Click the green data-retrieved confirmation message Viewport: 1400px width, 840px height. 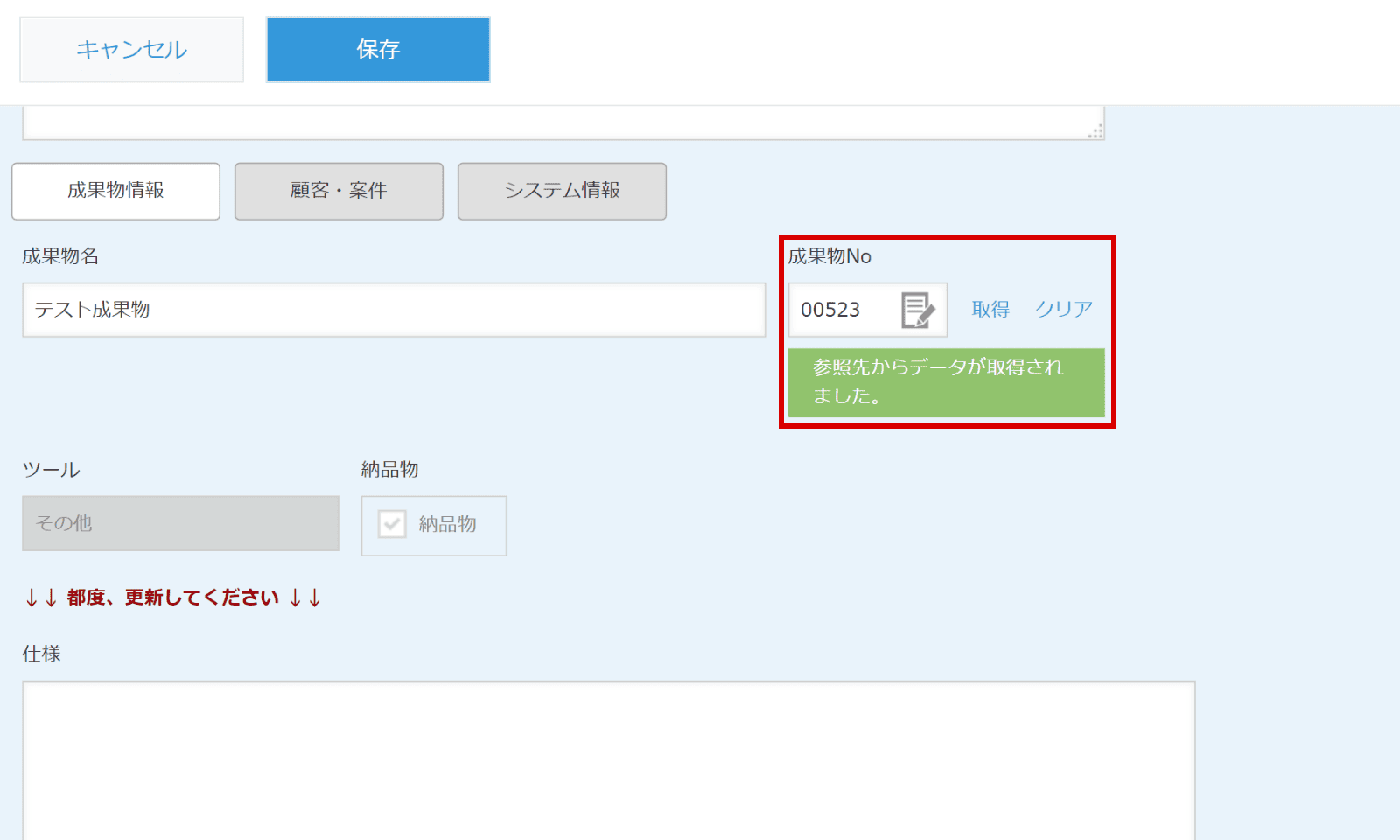coord(946,382)
